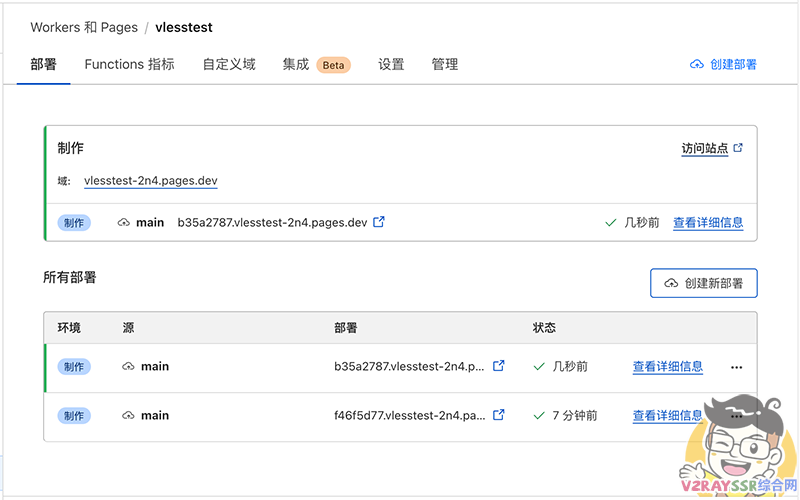Open the 管理 tab
This screenshot has height=500, width=800.
445,64
